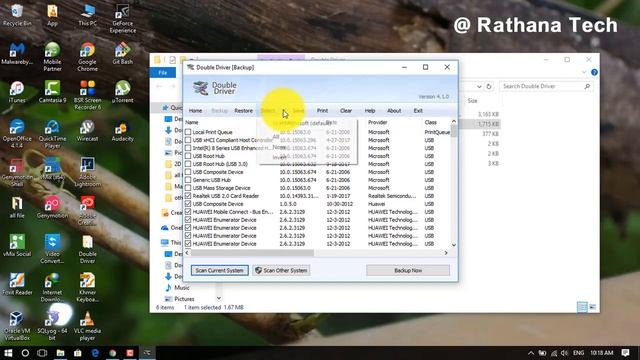
Task: Click the help icon in File Explorer
Action: [594, 72]
